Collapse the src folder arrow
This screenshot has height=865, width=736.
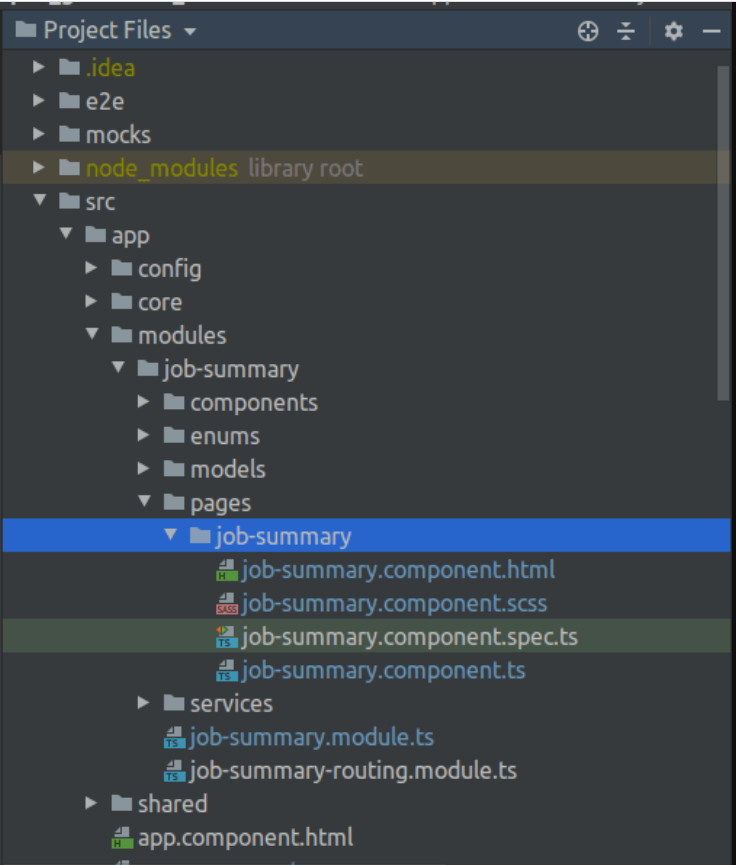(39, 201)
